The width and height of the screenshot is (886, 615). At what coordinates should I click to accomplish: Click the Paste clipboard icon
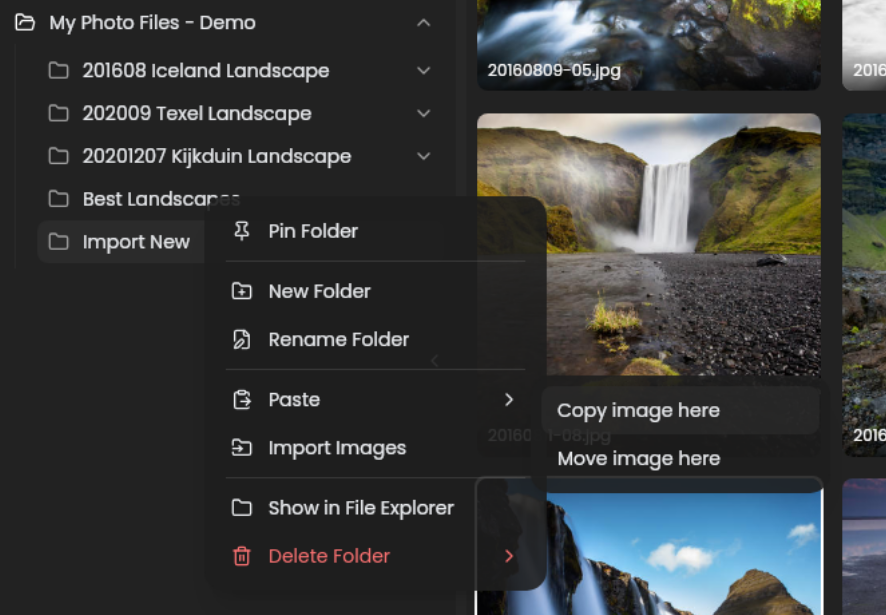pos(241,400)
